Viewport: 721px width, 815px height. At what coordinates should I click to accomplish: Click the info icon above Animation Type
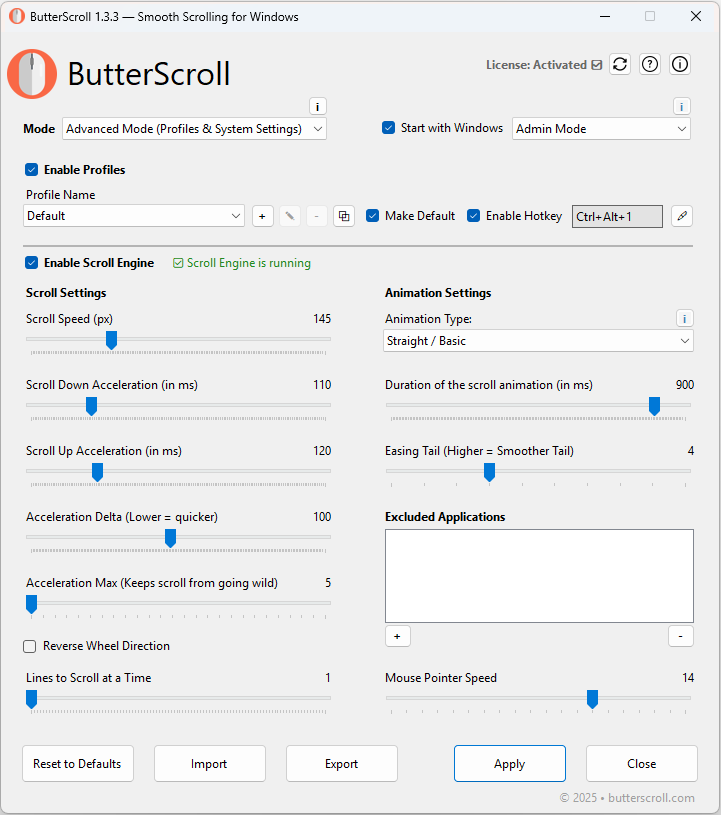684,318
